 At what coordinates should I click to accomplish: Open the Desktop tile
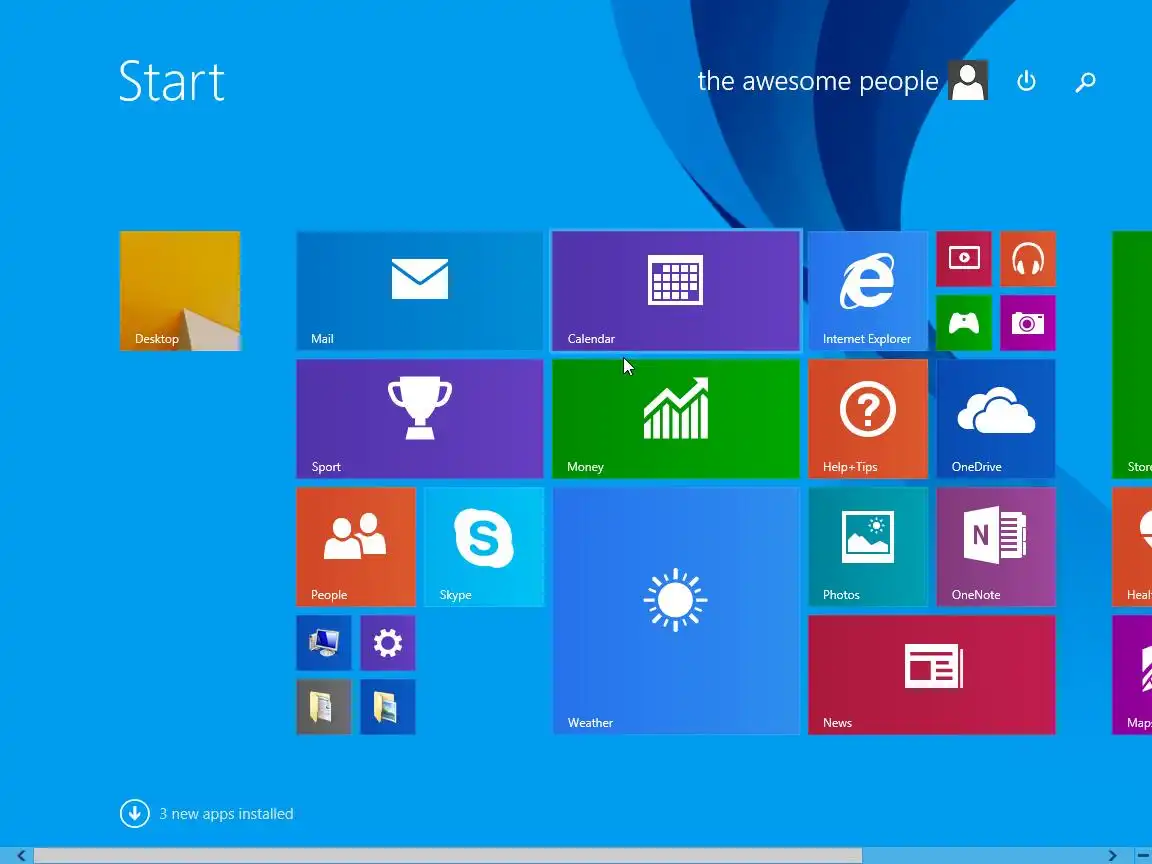point(180,291)
